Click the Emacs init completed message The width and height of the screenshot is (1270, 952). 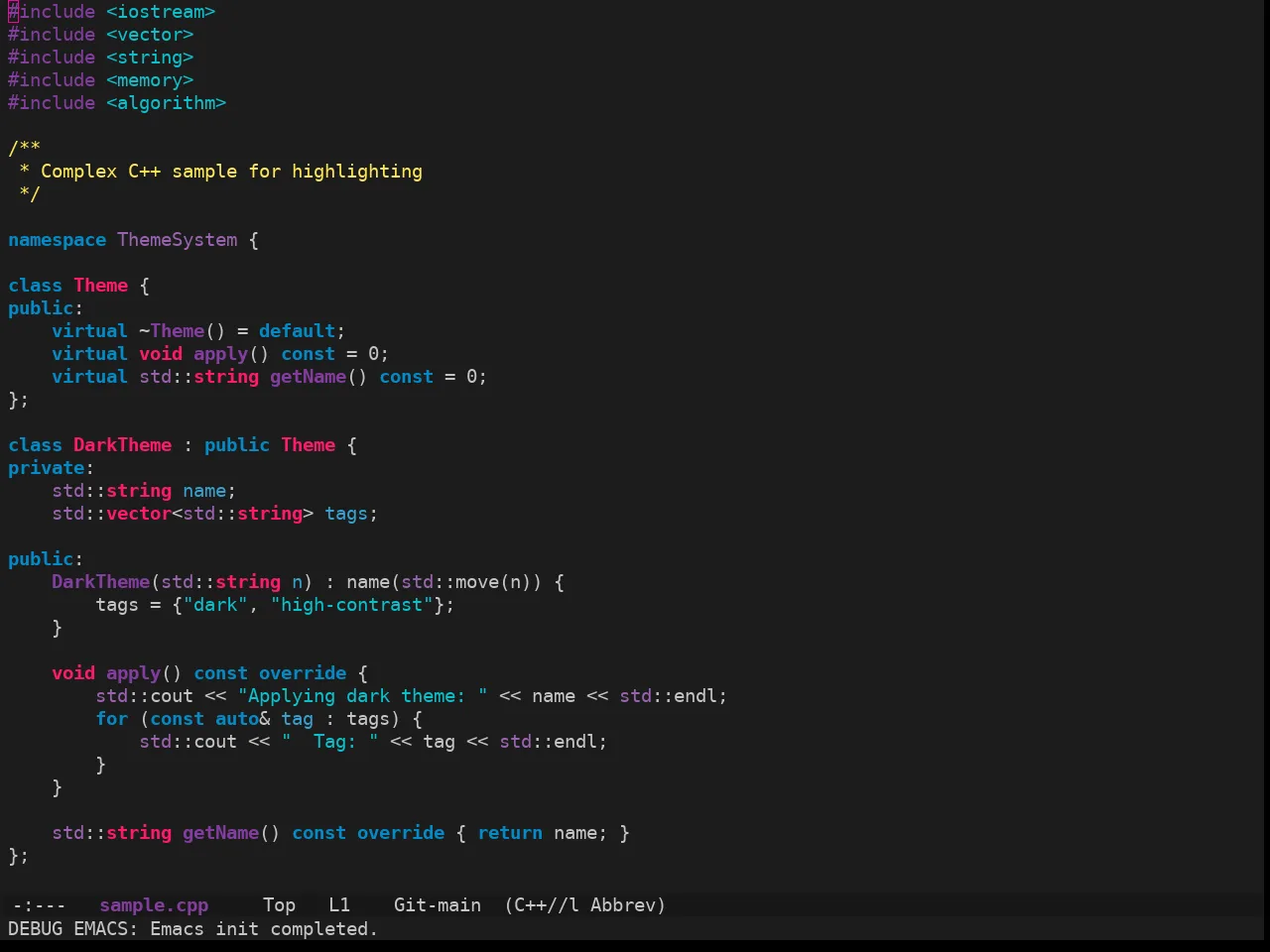click(x=264, y=928)
